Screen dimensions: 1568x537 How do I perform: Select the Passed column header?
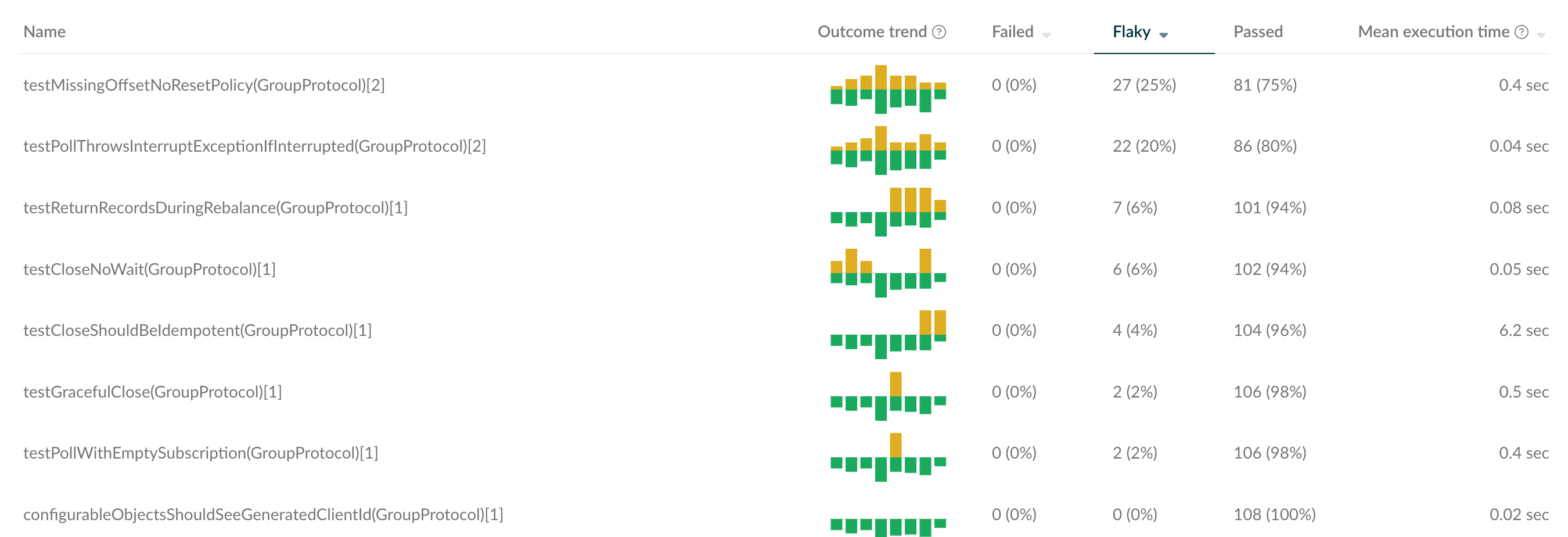pos(1257,31)
